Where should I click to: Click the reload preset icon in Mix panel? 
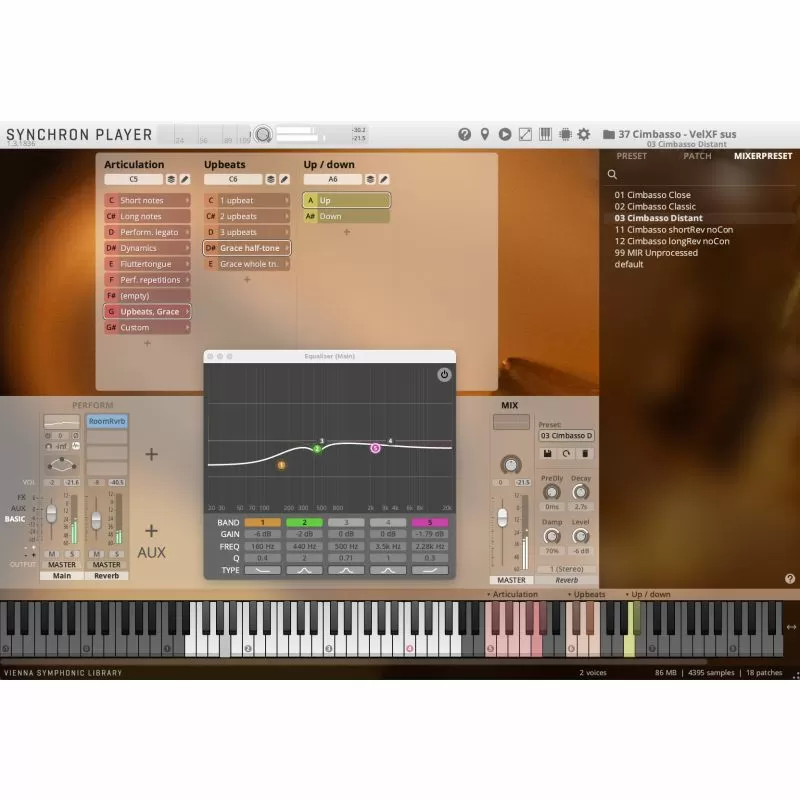coord(567,453)
